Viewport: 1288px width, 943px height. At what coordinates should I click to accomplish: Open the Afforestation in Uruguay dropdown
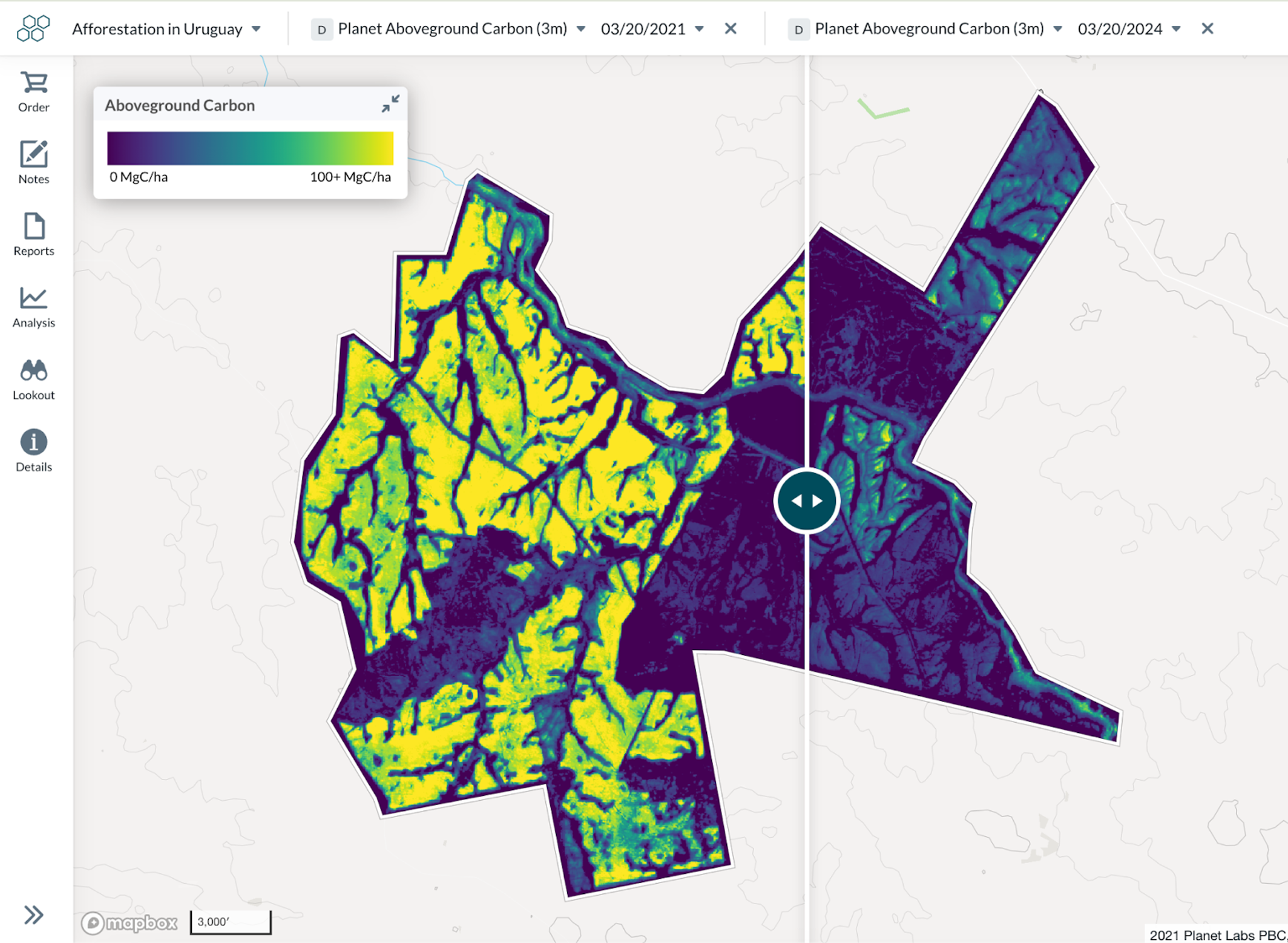pos(256,29)
